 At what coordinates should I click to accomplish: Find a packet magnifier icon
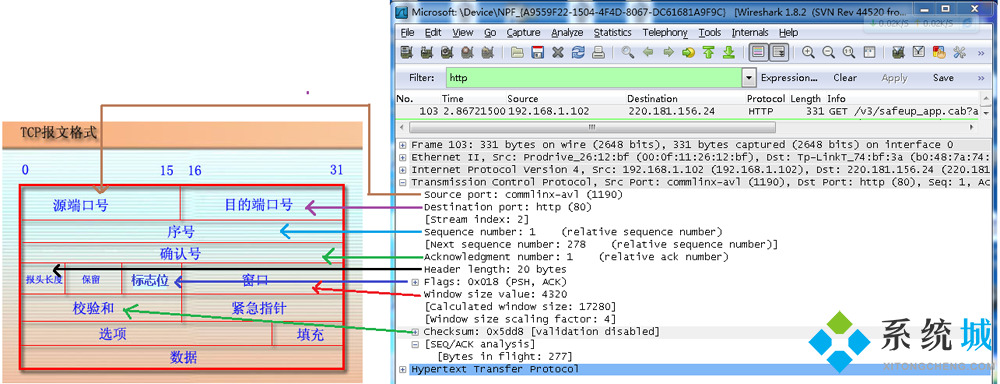[x=628, y=52]
